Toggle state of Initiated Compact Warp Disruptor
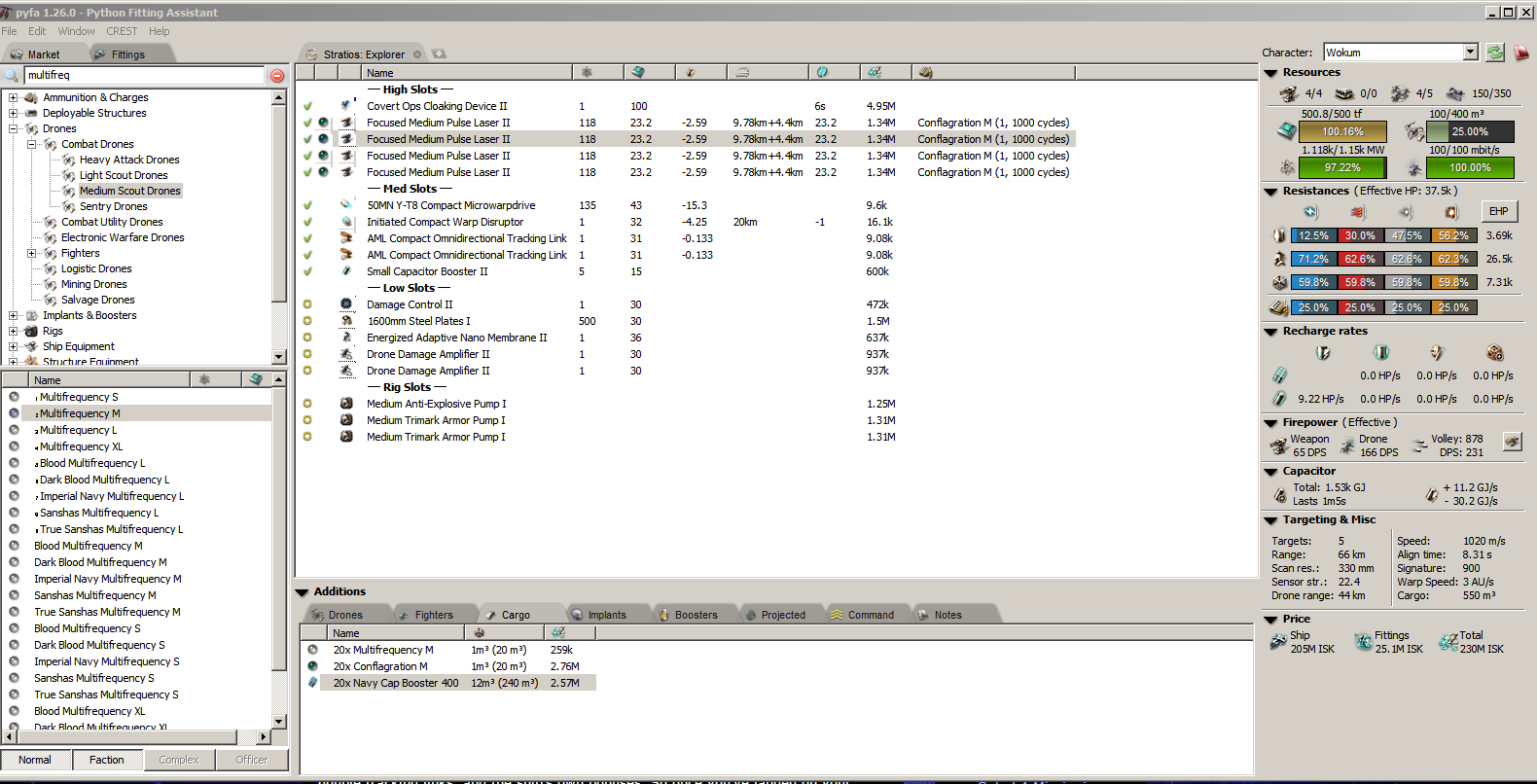The image size is (1537, 784). pyautogui.click(x=307, y=222)
